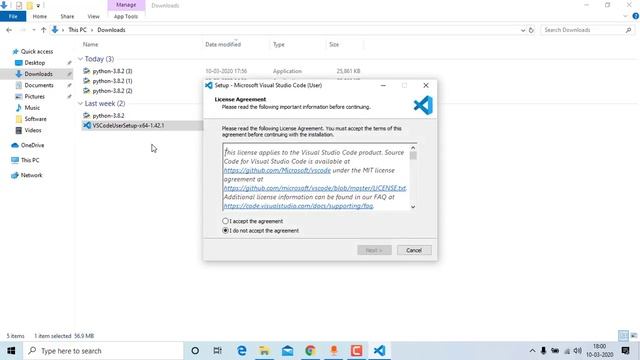The image size is (640, 360).
Task: Click the disabled Next button in setup
Action: point(374,250)
